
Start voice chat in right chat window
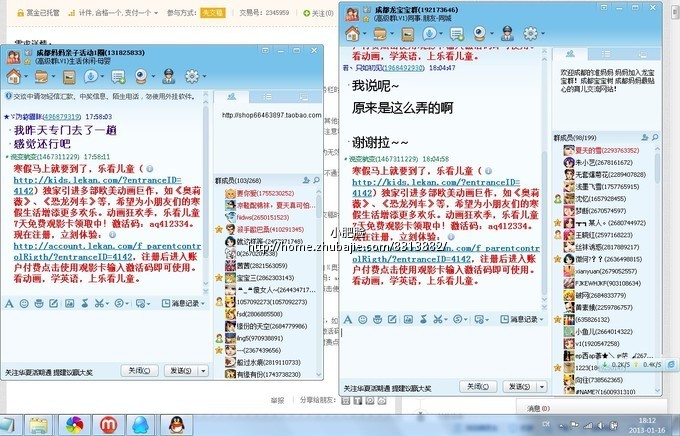tap(429, 33)
